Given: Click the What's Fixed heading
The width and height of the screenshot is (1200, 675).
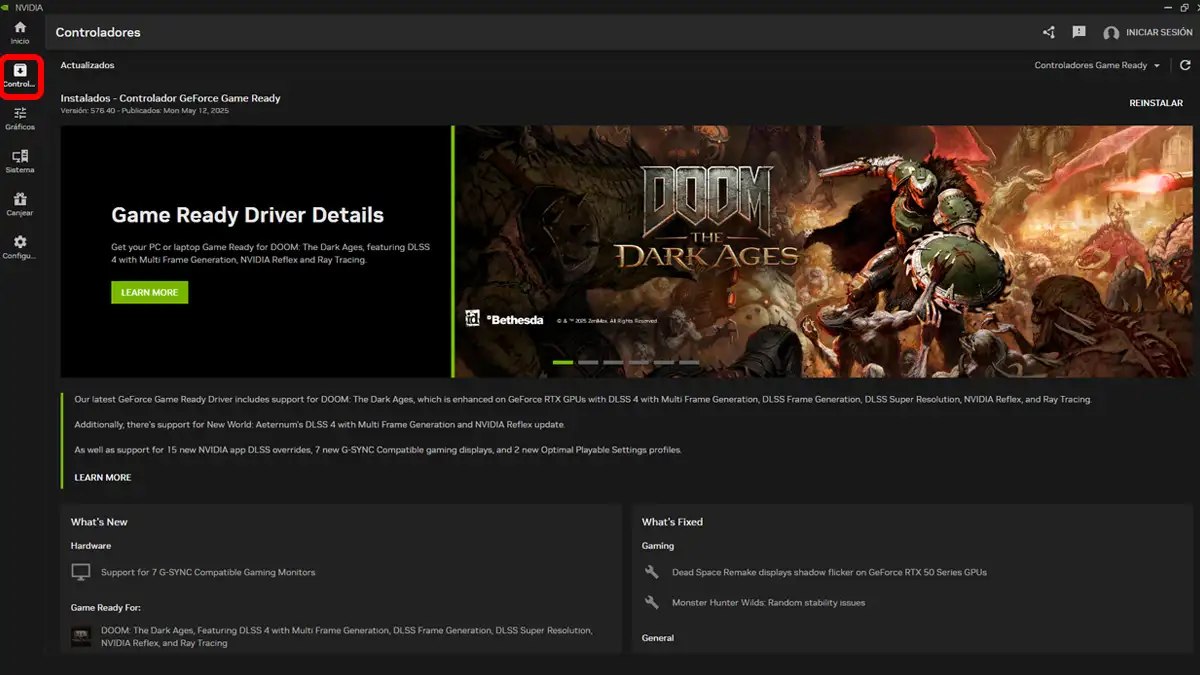Looking at the screenshot, I should tap(672, 522).
